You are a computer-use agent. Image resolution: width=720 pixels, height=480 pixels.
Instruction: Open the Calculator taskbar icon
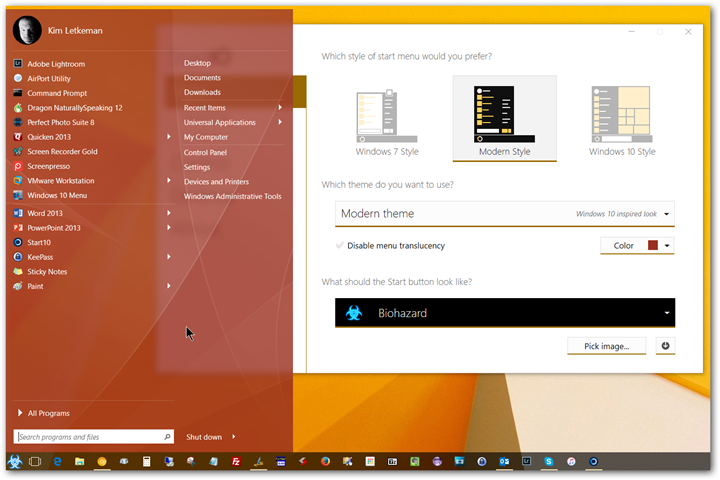(146, 462)
